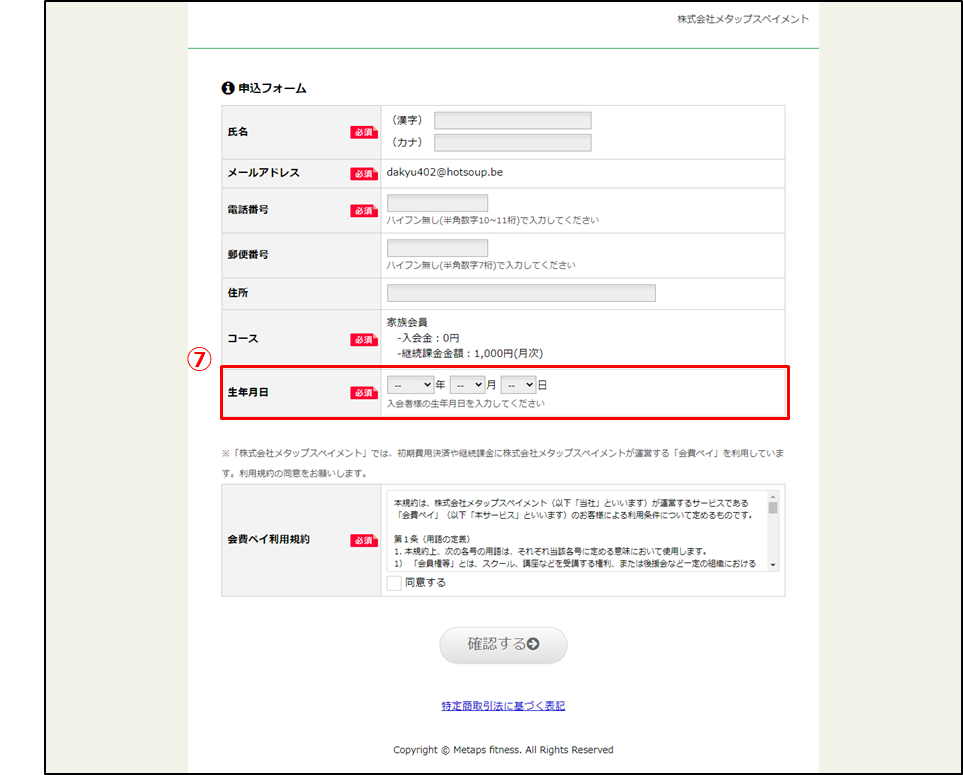
Task: Click the 必須 badge next to 氏名
Action: click(x=362, y=132)
